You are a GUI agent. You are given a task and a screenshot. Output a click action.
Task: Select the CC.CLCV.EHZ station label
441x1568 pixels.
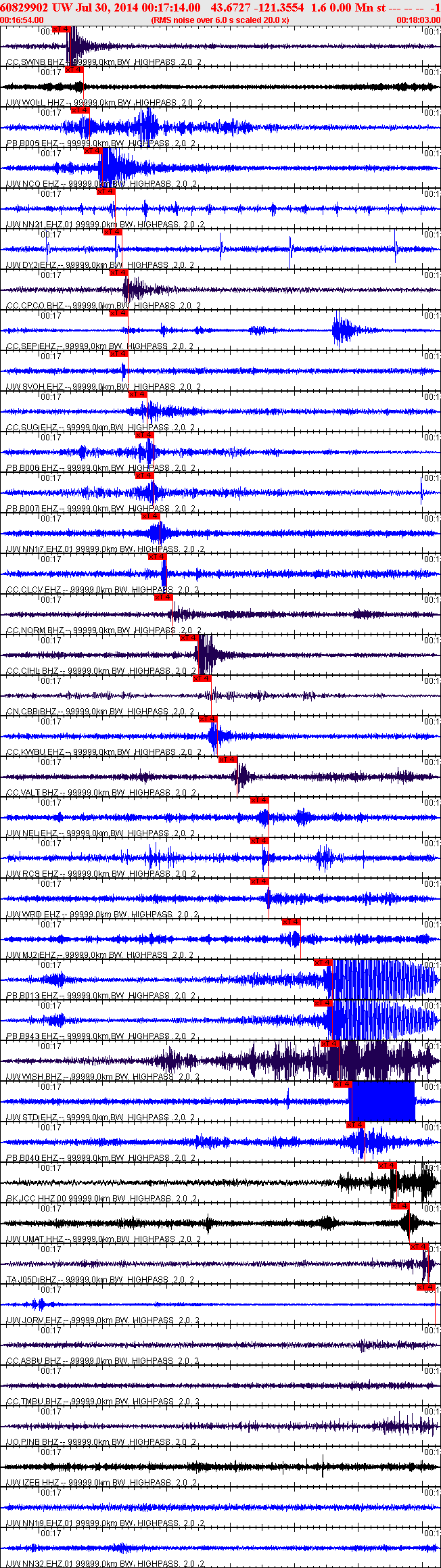(34, 590)
